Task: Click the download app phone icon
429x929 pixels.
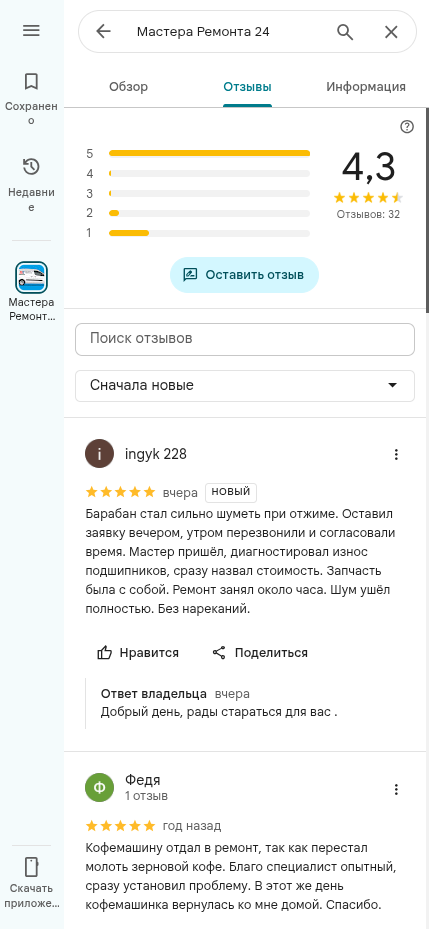Action: click(31, 866)
